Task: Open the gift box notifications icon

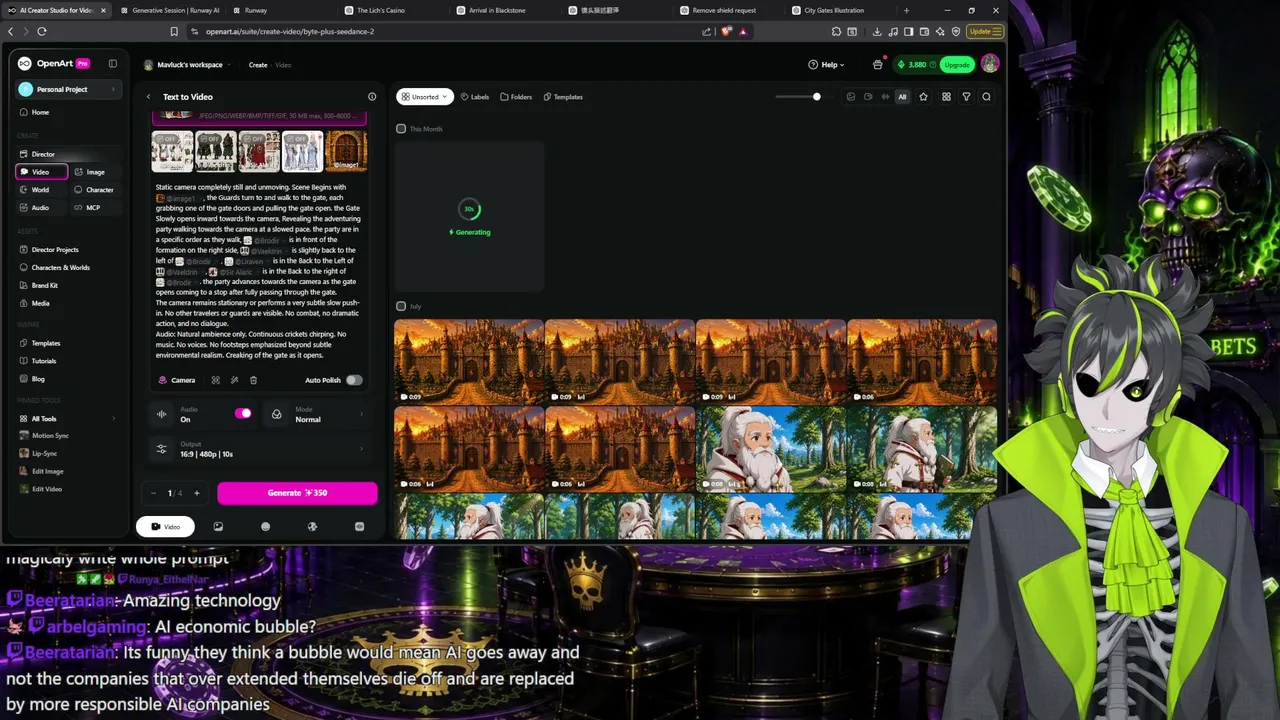Action: point(878,65)
